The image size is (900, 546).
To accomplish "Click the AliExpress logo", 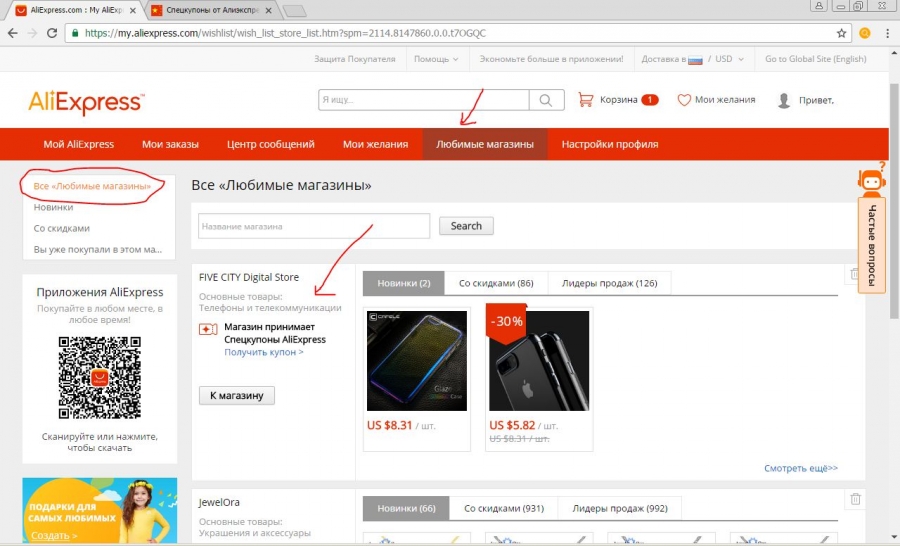I will click(x=86, y=102).
